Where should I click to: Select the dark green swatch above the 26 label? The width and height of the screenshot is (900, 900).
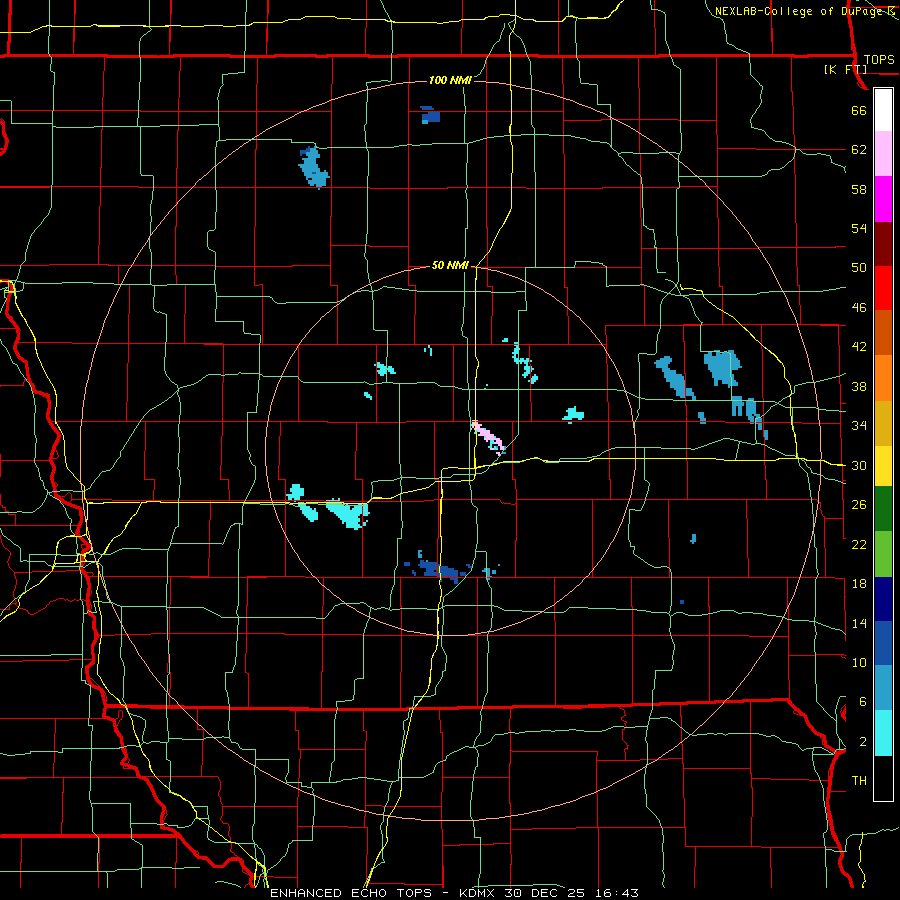click(x=883, y=509)
